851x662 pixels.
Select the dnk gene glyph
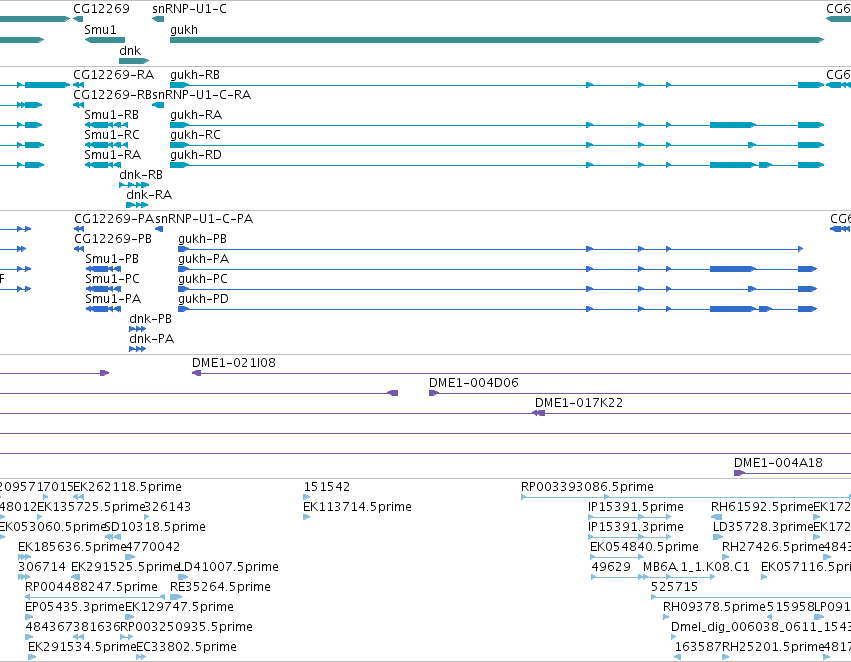[x=134, y=61]
